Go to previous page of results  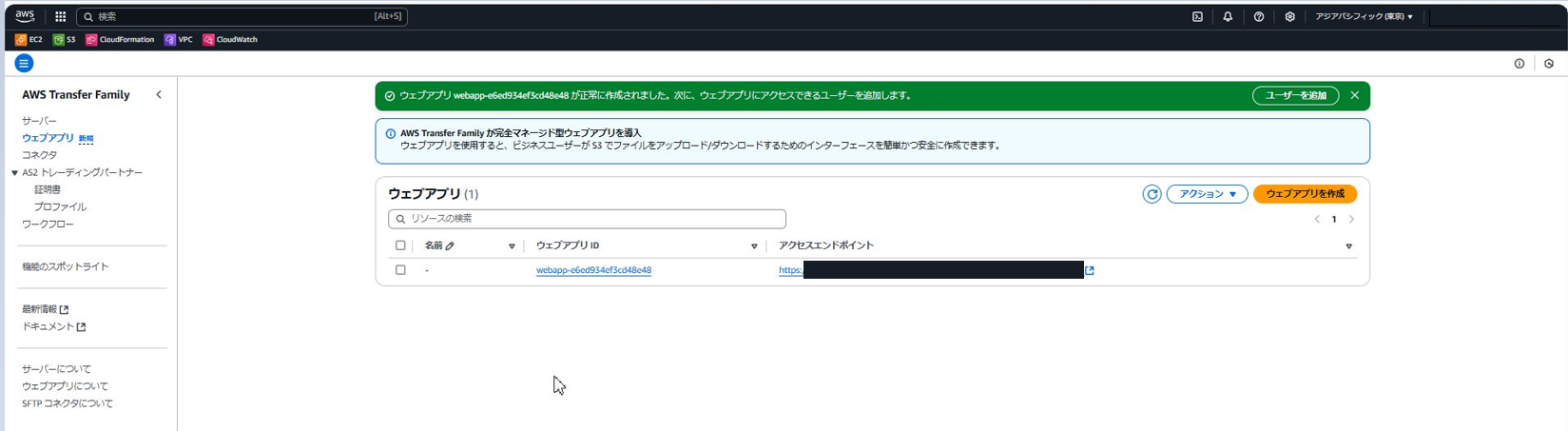click(x=1317, y=220)
